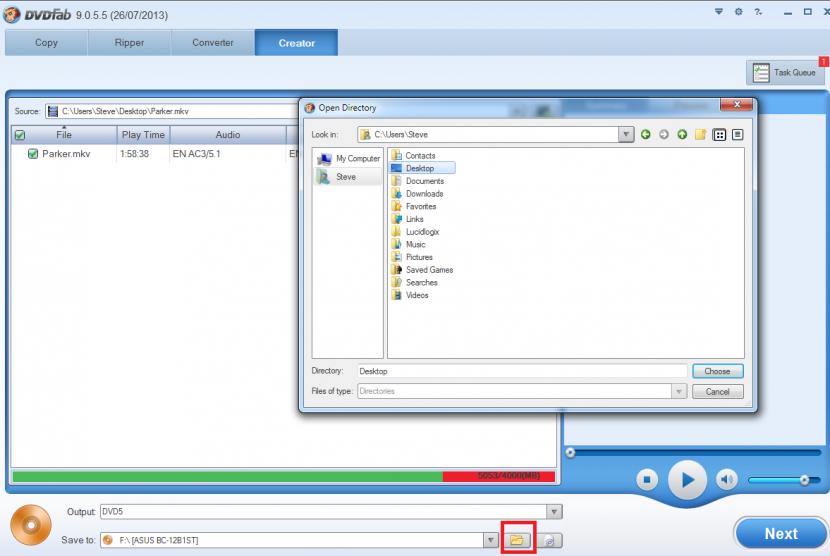Viewport: 830px width, 556px height.
Task: Click the stop playback button
Action: [646, 480]
